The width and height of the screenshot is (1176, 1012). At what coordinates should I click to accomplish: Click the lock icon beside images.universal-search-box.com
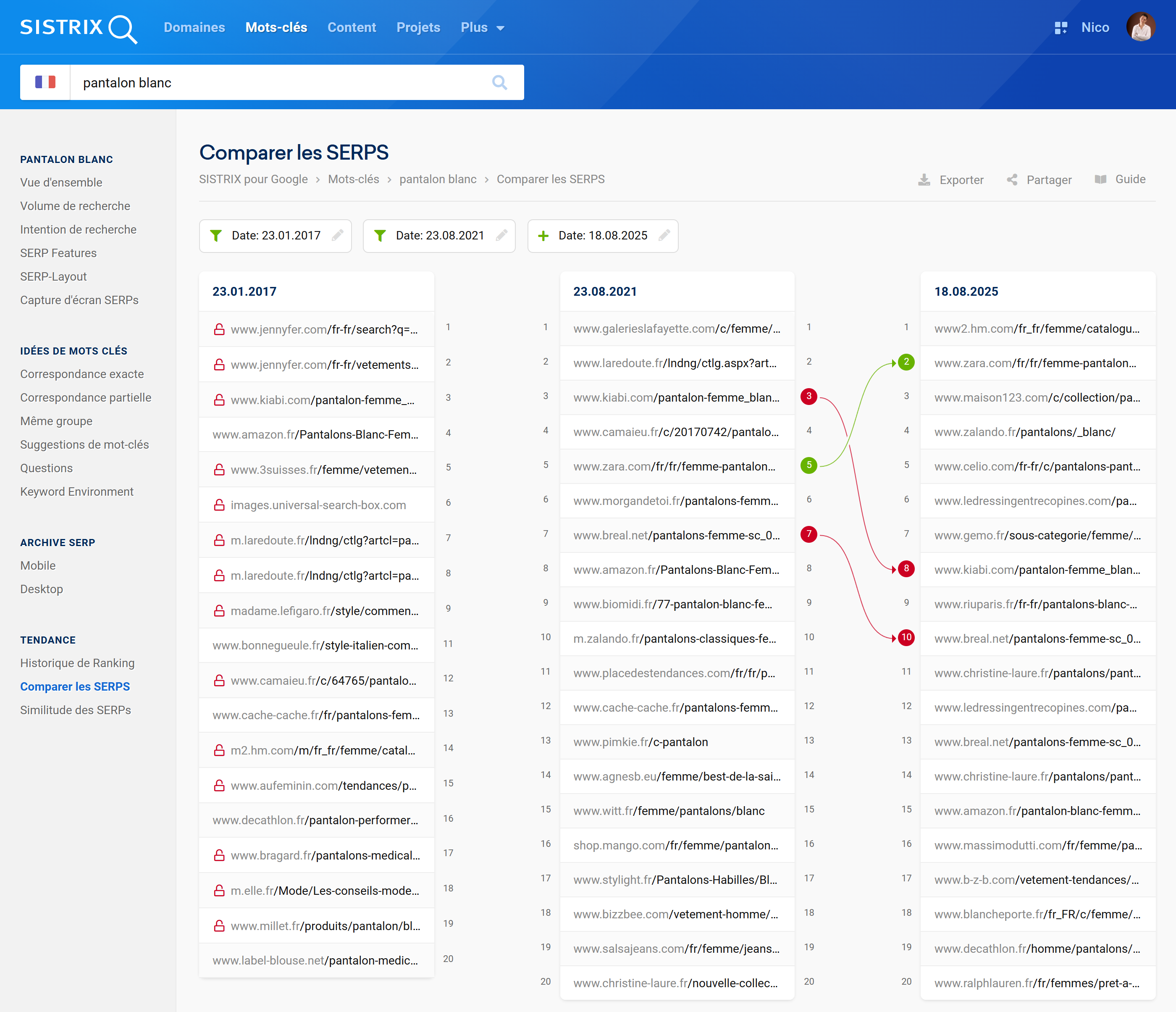[219, 505]
